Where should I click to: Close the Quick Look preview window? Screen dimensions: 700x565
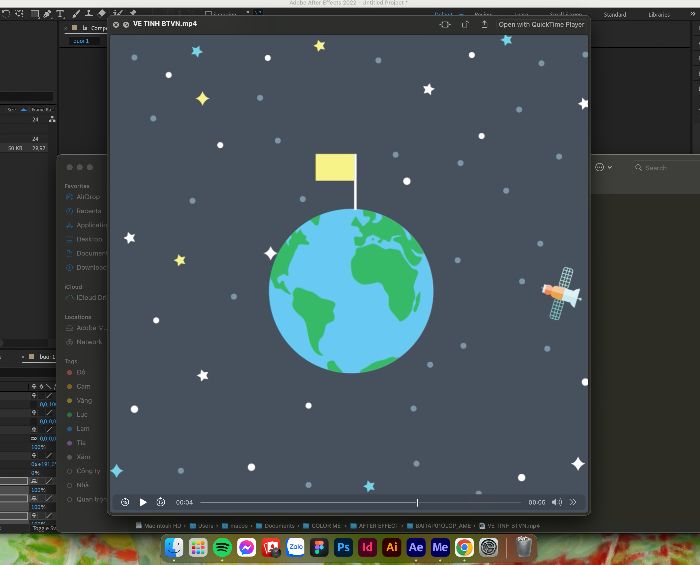[x=116, y=25]
